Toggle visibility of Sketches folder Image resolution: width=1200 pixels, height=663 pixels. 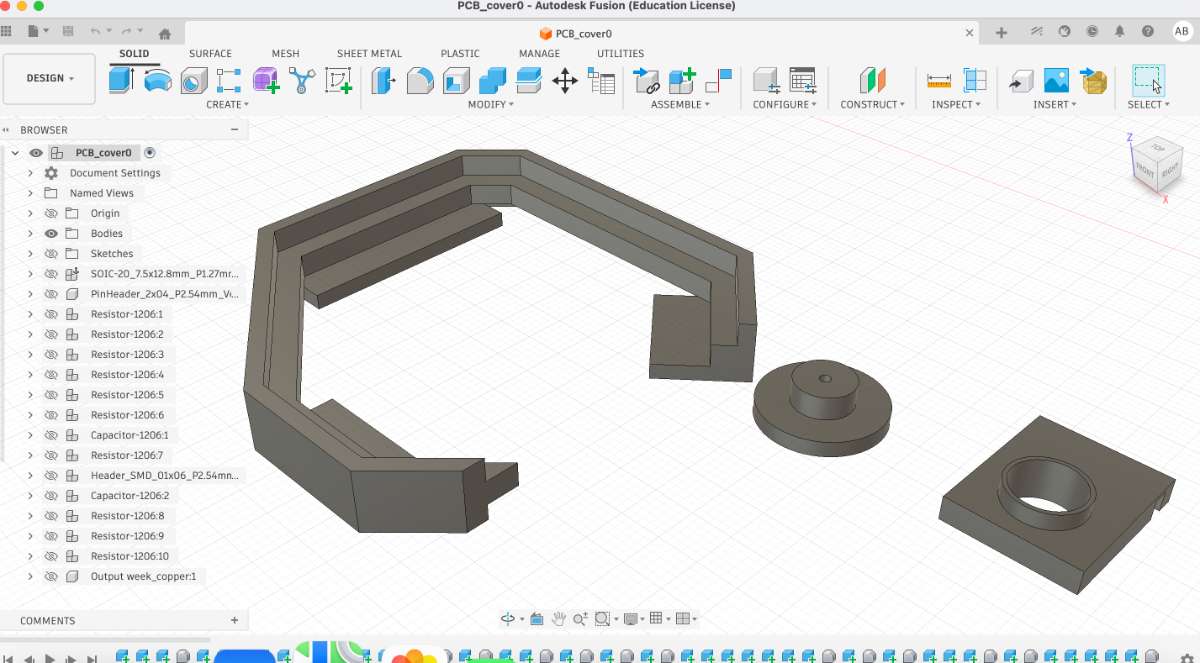click(51, 253)
